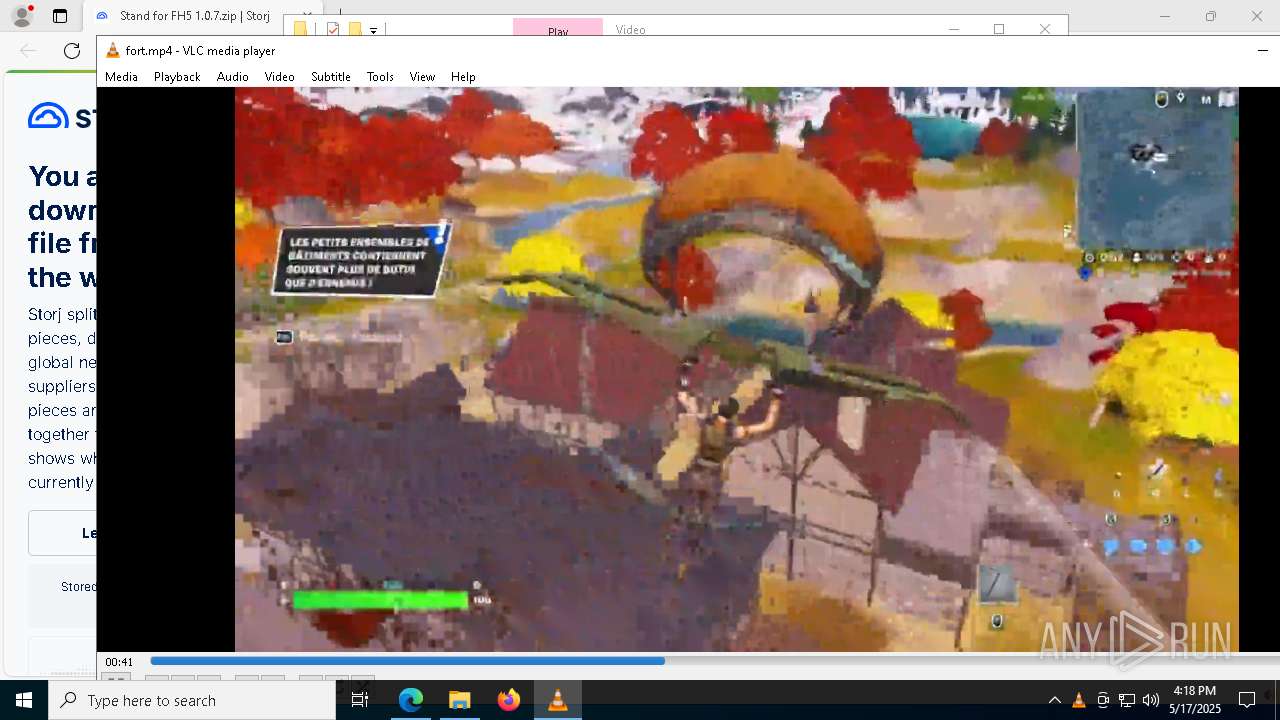The image size is (1280, 720).
Task: Open Microsoft Edge from taskbar
Action: coord(411,700)
